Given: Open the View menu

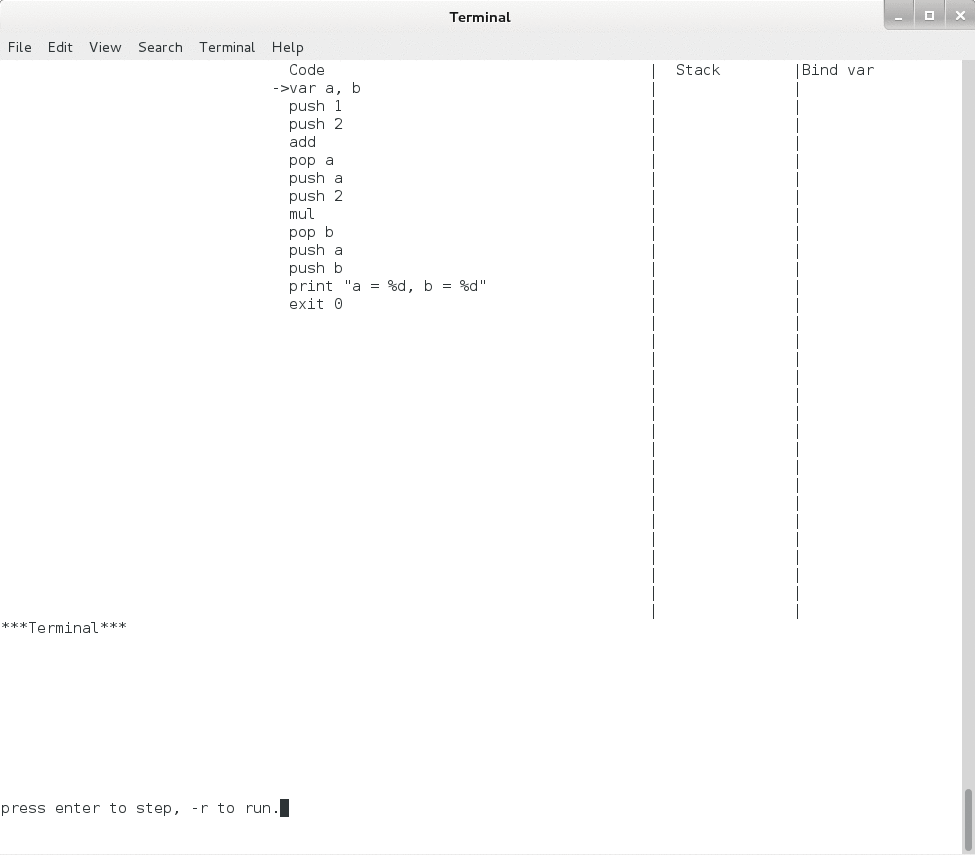Looking at the screenshot, I should pos(105,47).
